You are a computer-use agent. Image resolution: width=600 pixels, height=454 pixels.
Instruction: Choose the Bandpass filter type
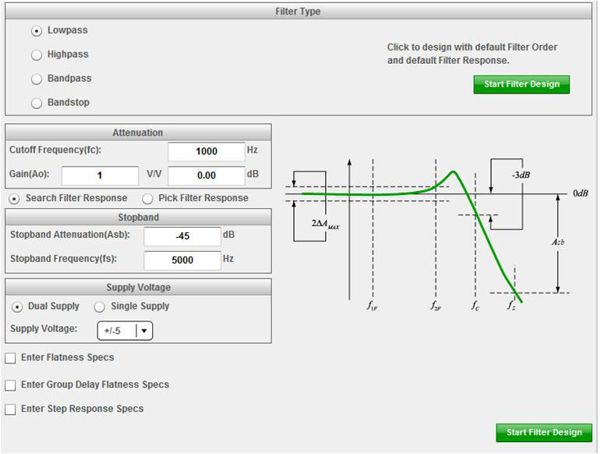coord(36,79)
